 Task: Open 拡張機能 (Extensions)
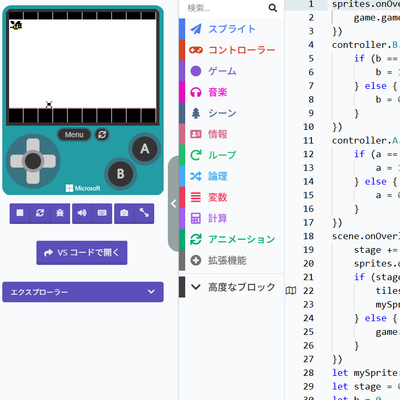tap(232, 260)
